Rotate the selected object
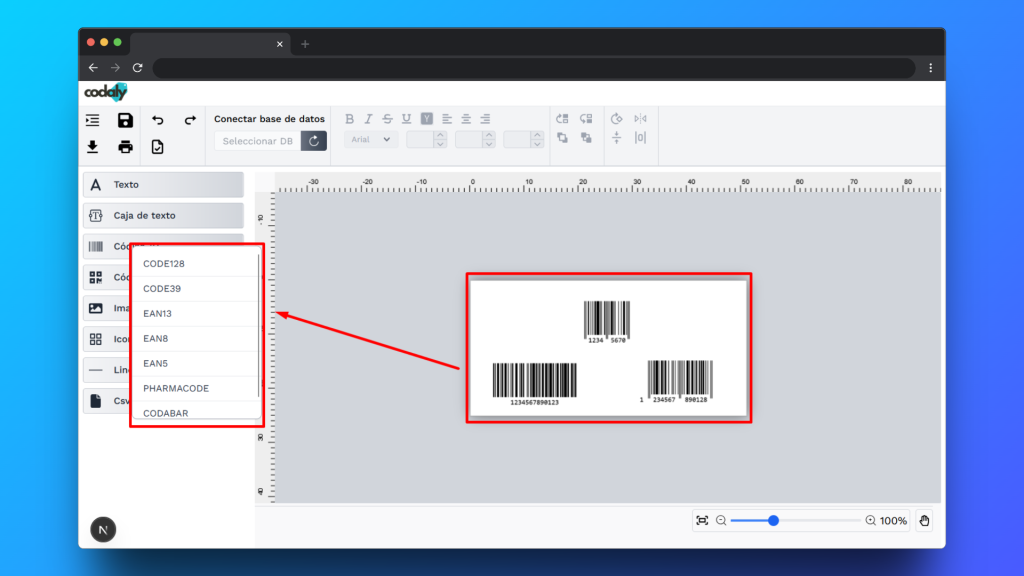1024x576 pixels. coord(616,119)
